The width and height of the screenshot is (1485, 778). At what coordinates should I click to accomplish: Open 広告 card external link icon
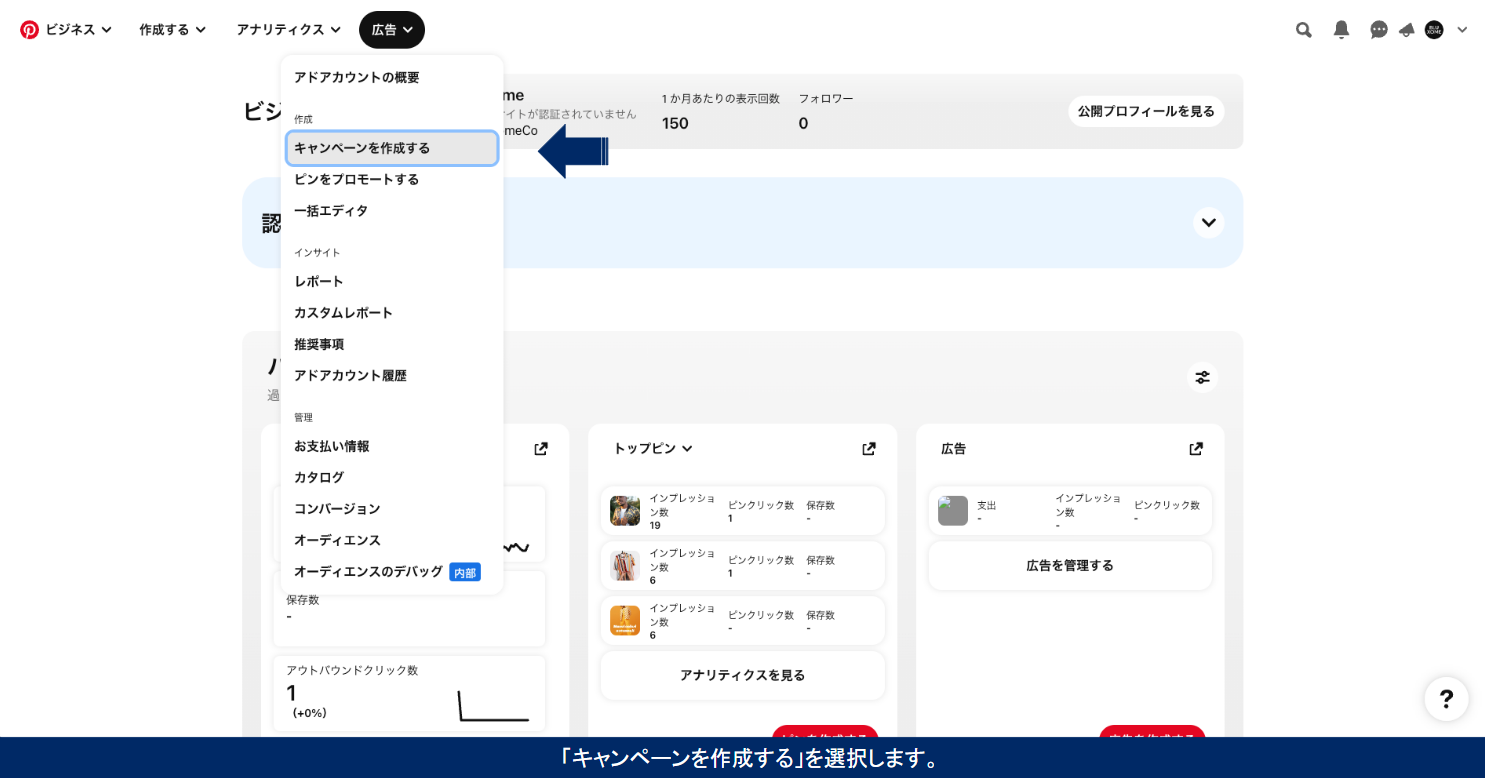(1195, 449)
